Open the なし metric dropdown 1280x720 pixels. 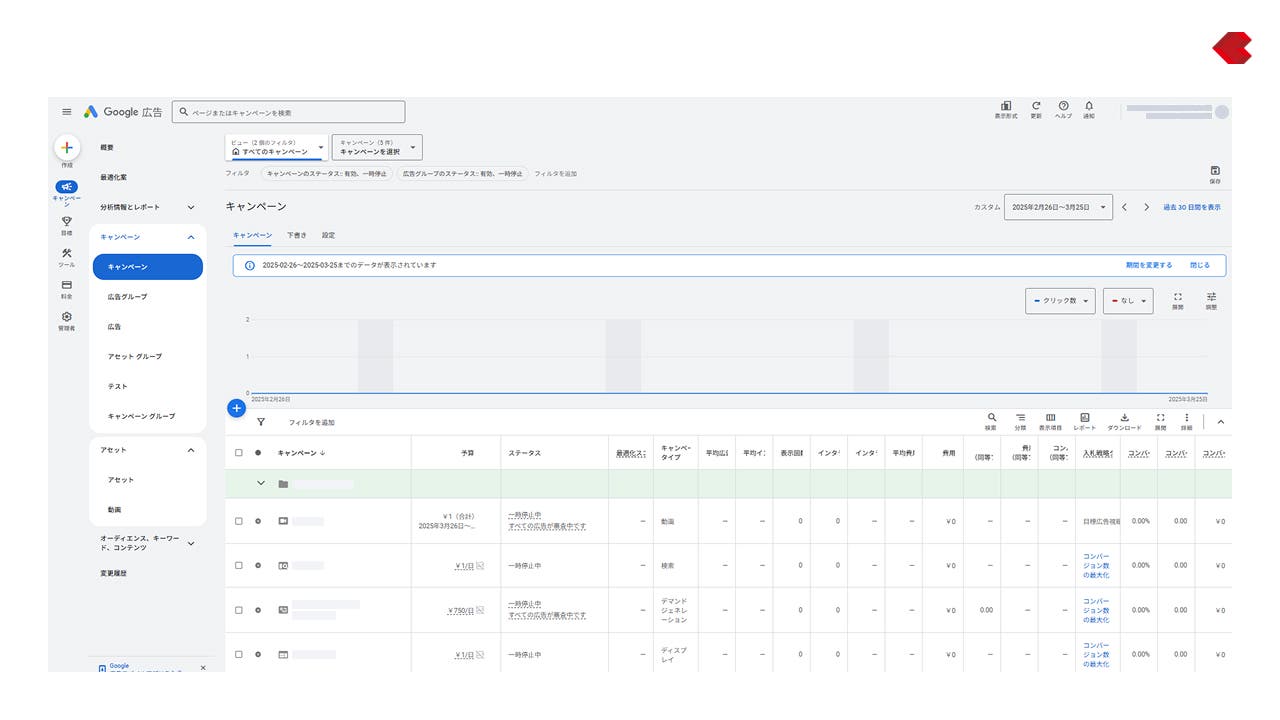tap(1128, 300)
